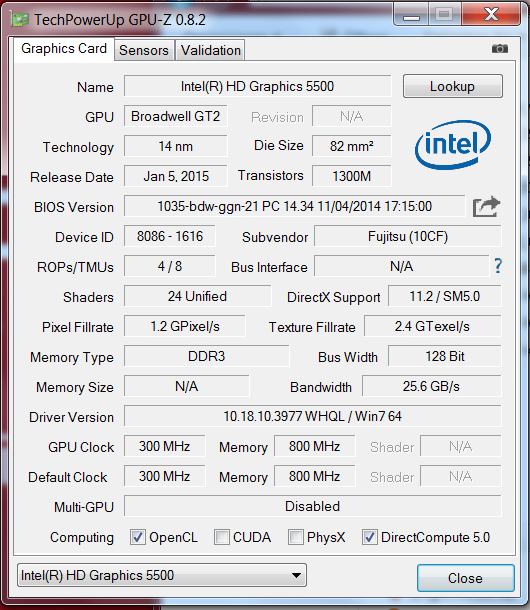Click the Intel vendor logo
Viewport: 530px width, 610px height.
[453, 144]
